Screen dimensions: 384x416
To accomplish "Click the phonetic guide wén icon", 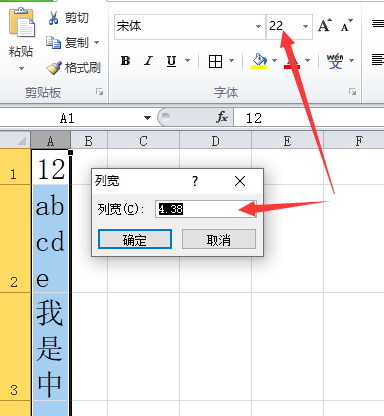I will [335, 61].
